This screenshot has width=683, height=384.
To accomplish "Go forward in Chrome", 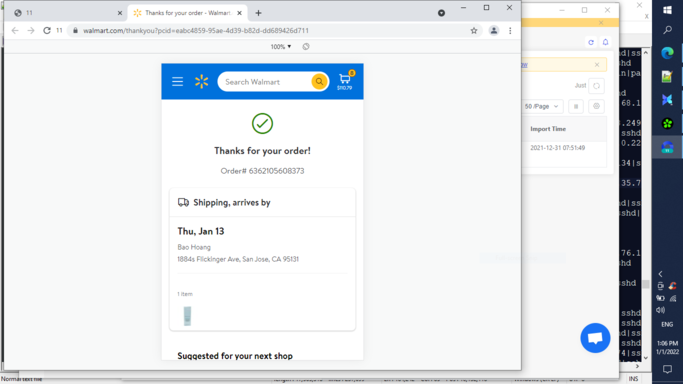I will pyautogui.click(x=30, y=30).
